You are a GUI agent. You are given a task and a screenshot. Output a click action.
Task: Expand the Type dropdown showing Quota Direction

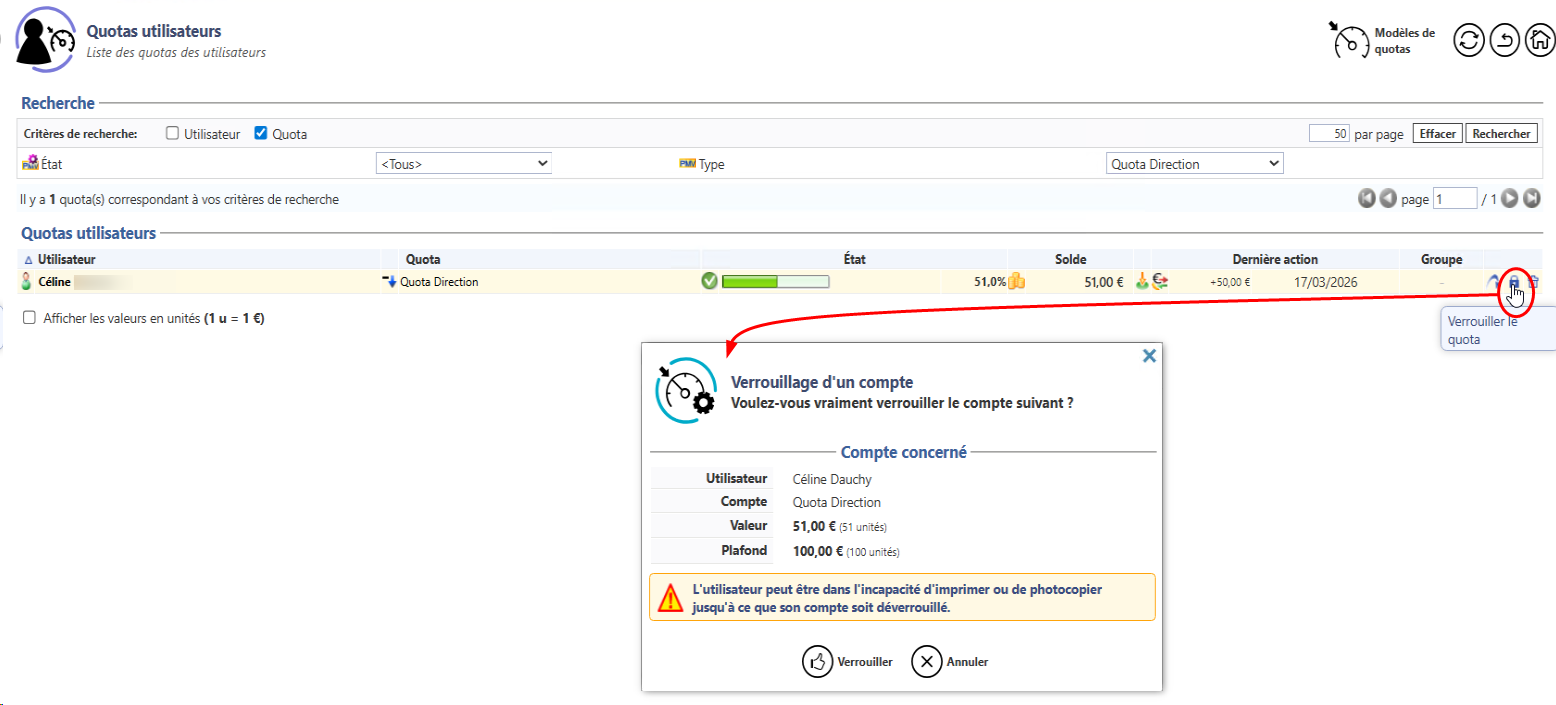click(x=1194, y=164)
